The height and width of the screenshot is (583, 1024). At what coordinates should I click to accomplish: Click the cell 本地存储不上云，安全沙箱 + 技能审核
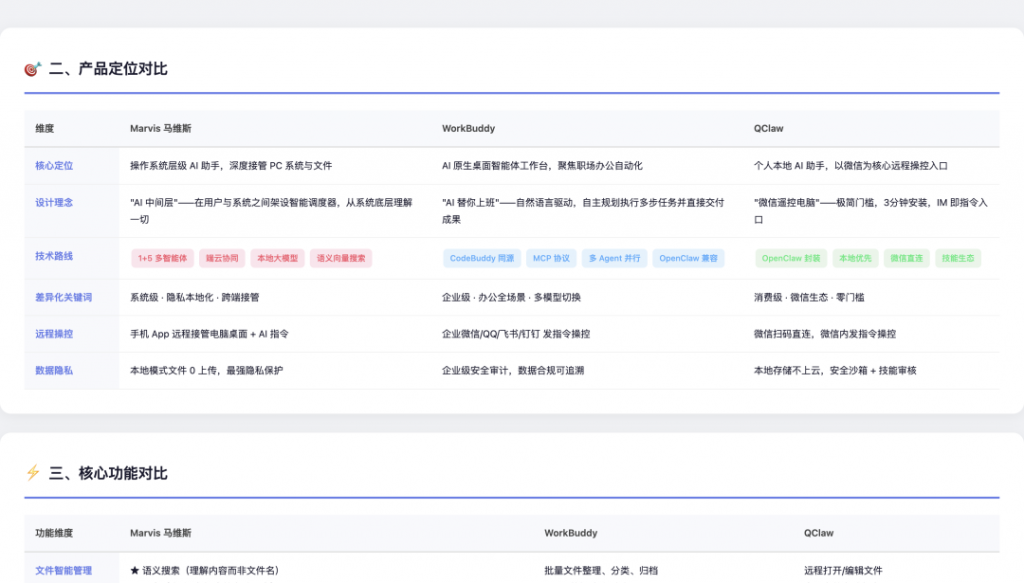835,370
